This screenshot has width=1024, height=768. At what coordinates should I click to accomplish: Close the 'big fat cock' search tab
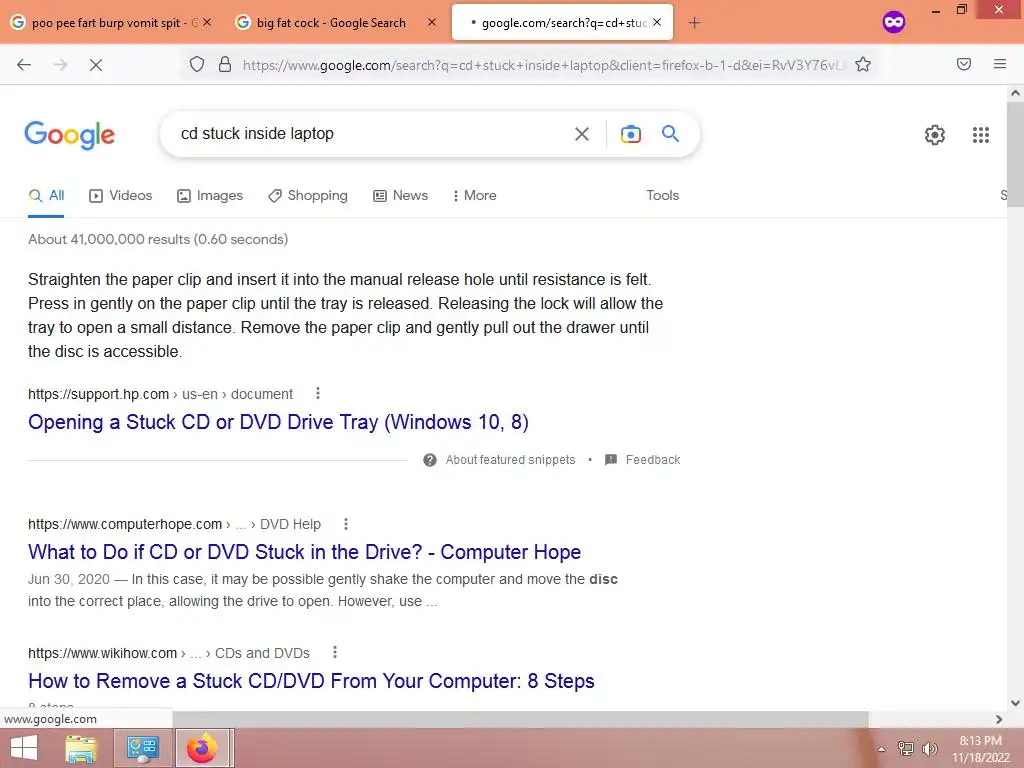(432, 22)
